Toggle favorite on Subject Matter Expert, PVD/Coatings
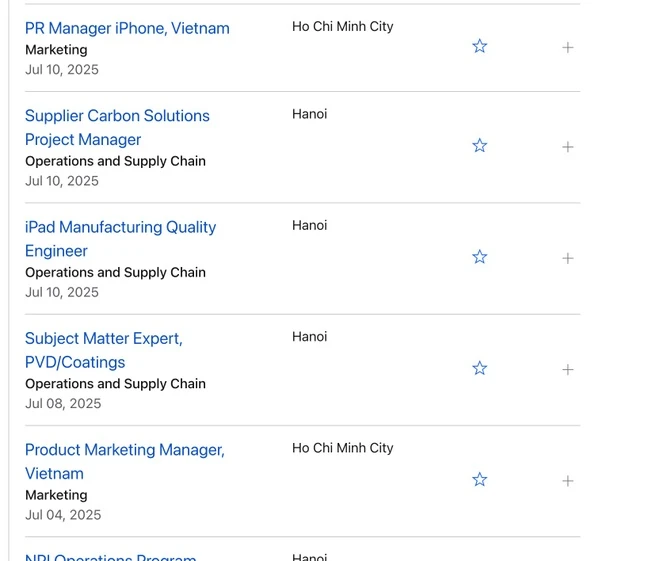This screenshot has width=660, height=561. (479, 368)
